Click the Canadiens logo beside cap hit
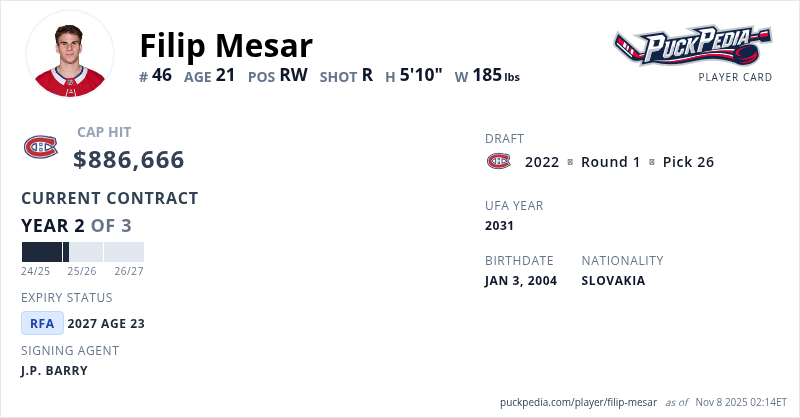800x418 pixels. pos(41,148)
